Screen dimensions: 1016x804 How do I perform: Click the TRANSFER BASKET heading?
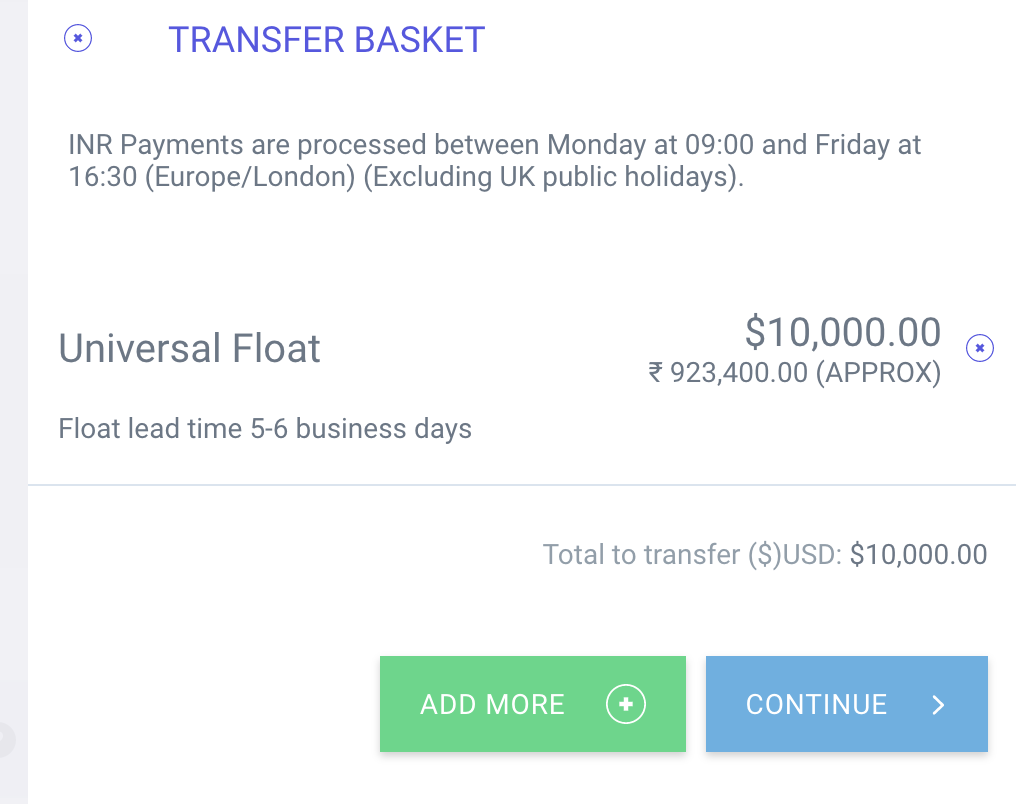pyautogui.click(x=327, y=40)
